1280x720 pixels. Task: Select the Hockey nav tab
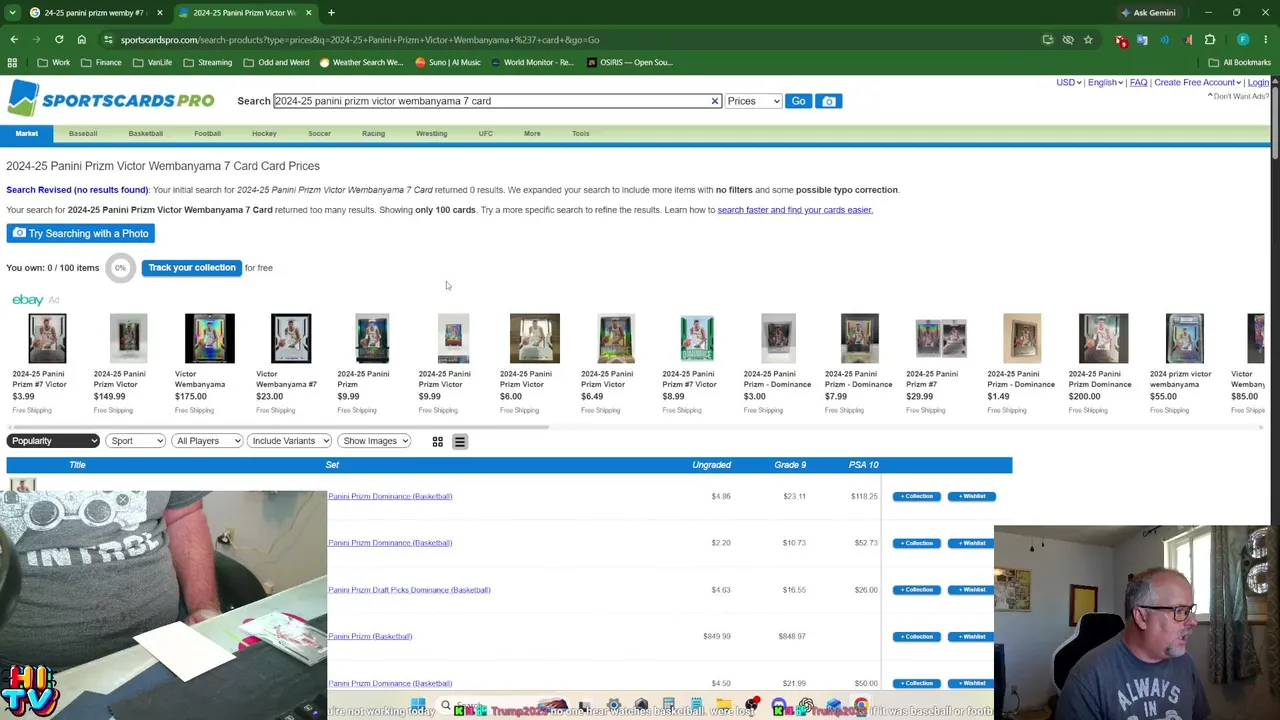click(x=264, y=133)
